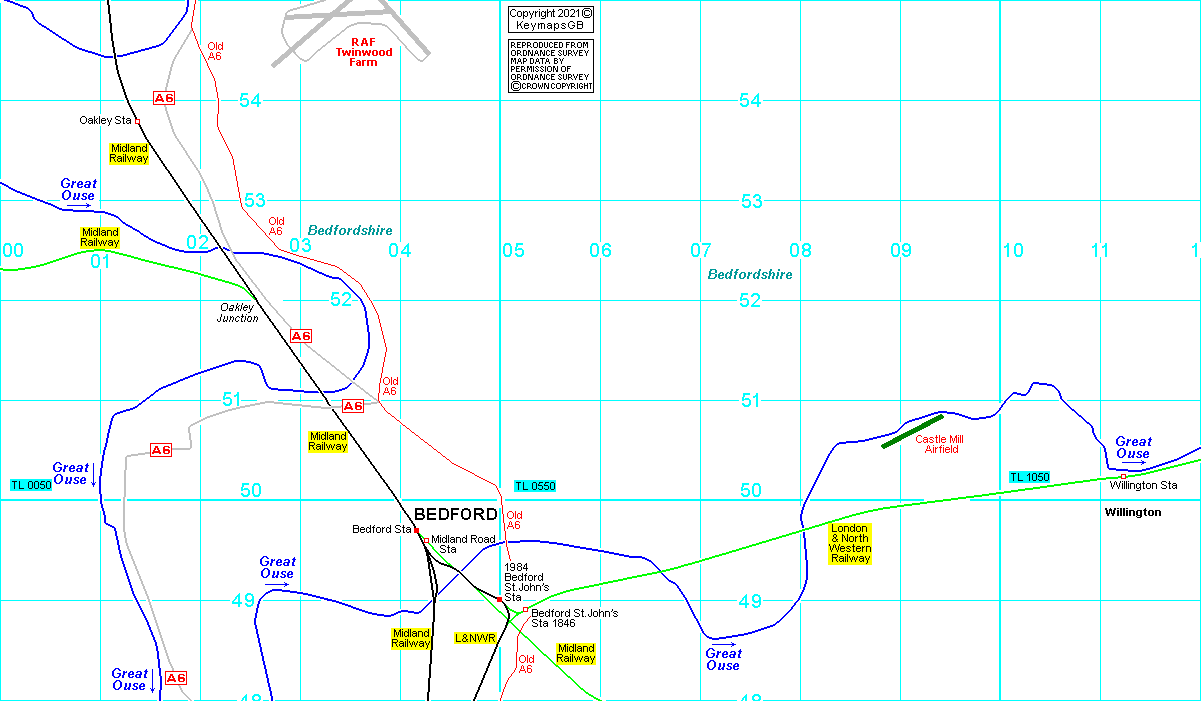Select the Willington Sta station marker
Screen dimensions: 1201x701
1123,477
